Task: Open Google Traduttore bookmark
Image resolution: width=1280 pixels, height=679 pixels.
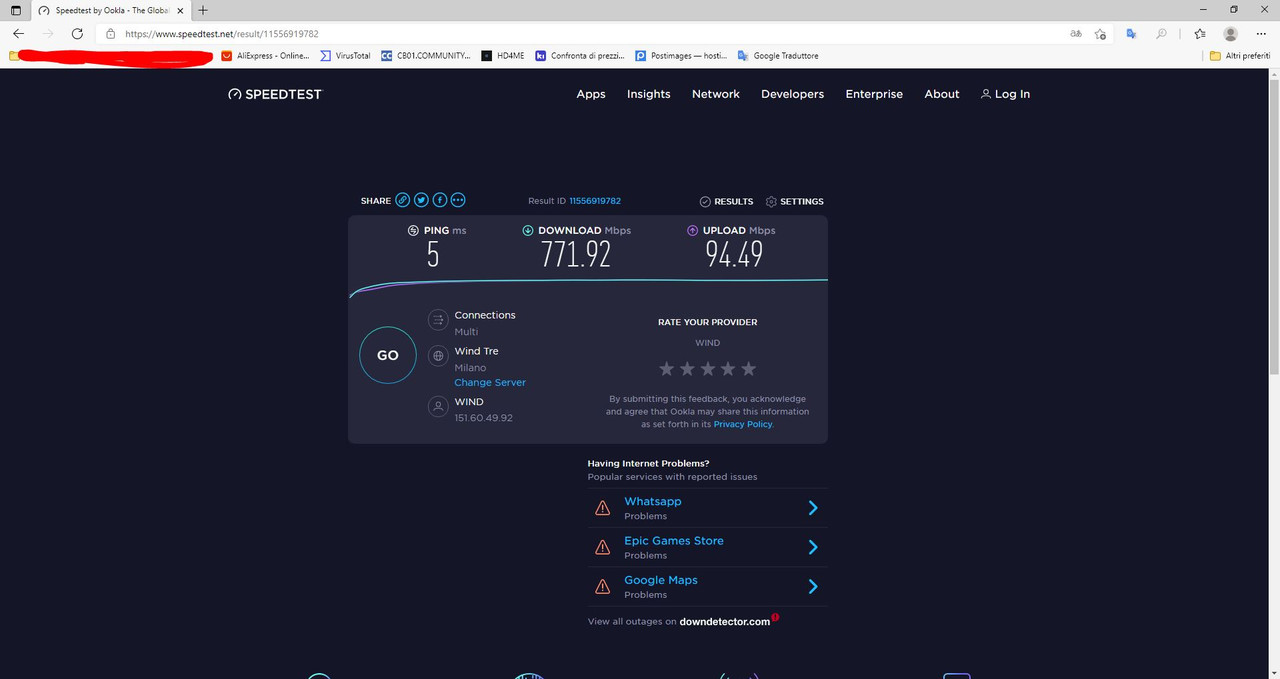Action: point(778,56)
